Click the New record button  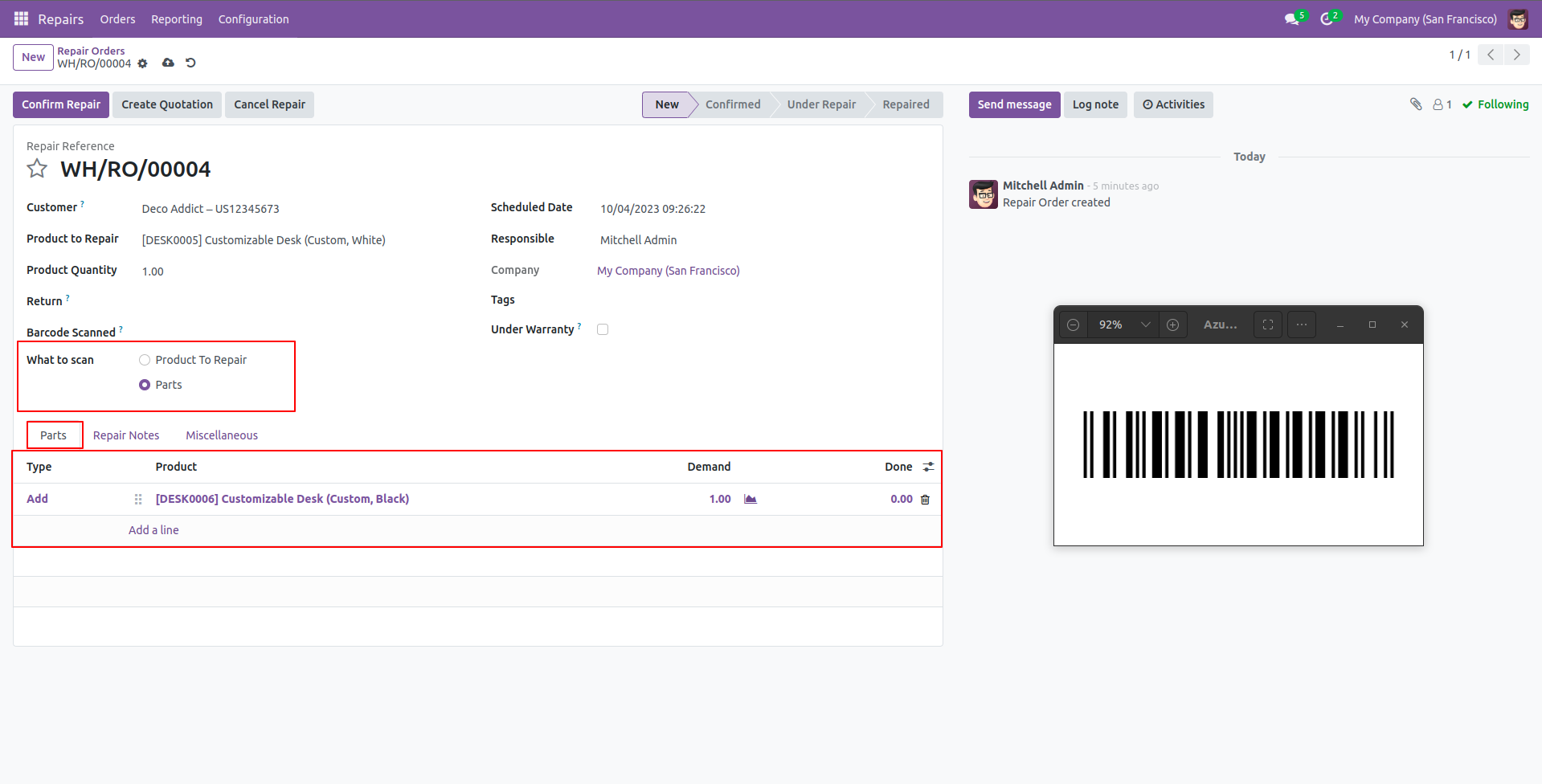tap(33, 57)
